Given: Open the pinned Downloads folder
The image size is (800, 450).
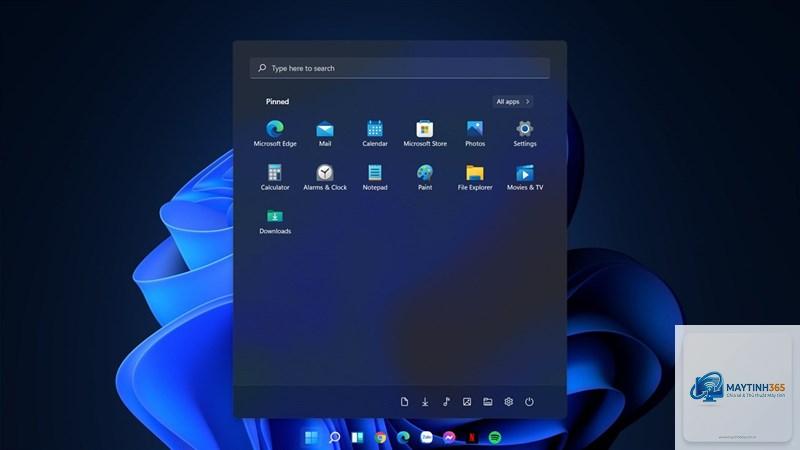Looking at the screenshot, I should coord(275,221).
